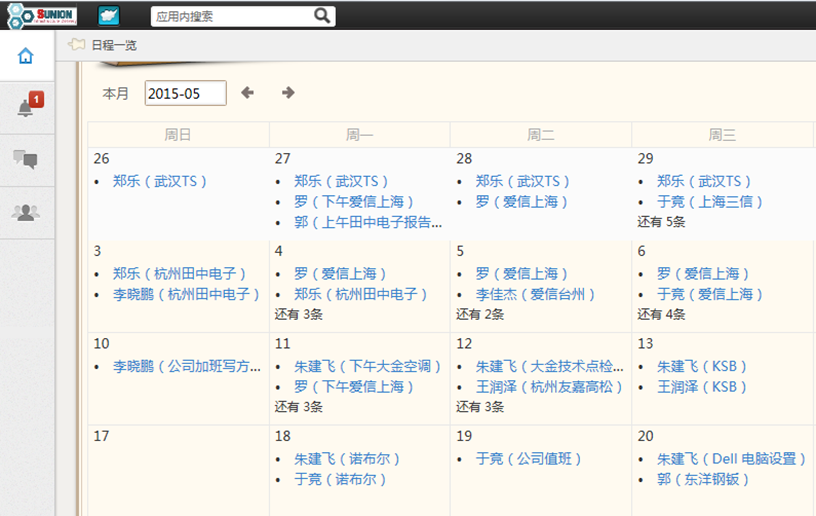Open 于亮（爱信上海）entry
The width and height of the screenshot is (816, 516).
tap(709, 294)
